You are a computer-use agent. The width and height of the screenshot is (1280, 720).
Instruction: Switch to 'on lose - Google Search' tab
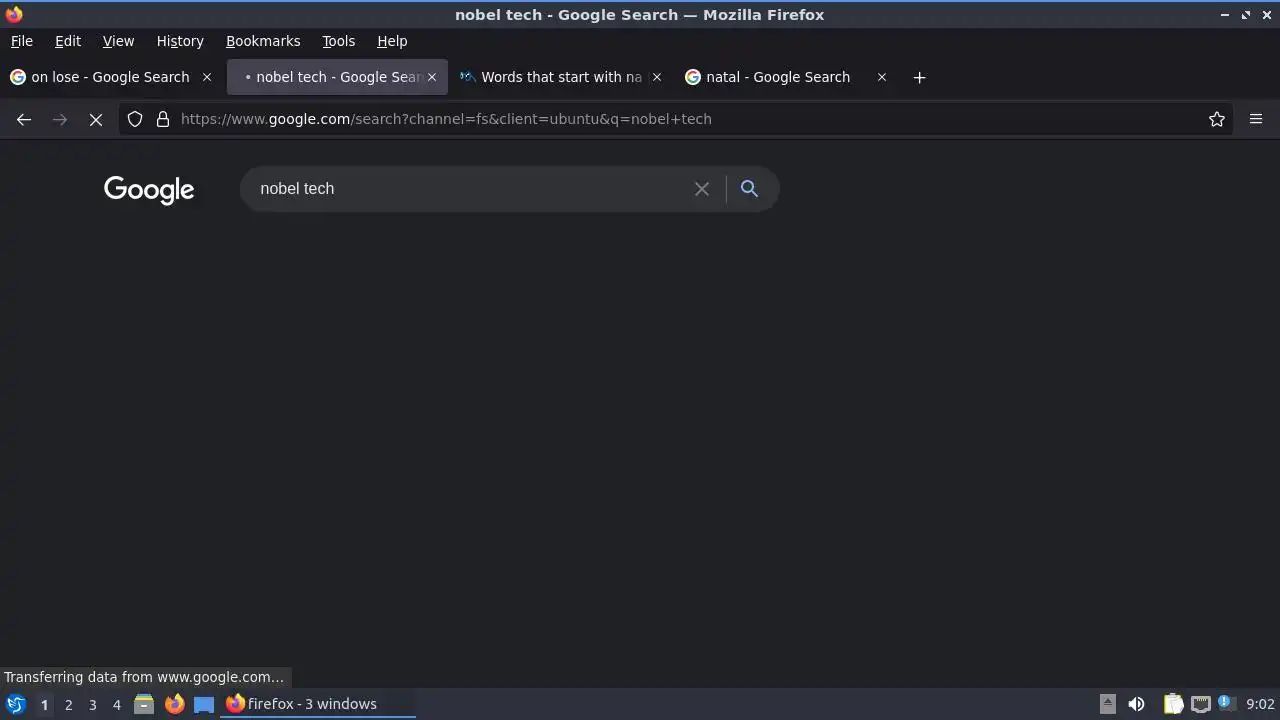(111, 77)
